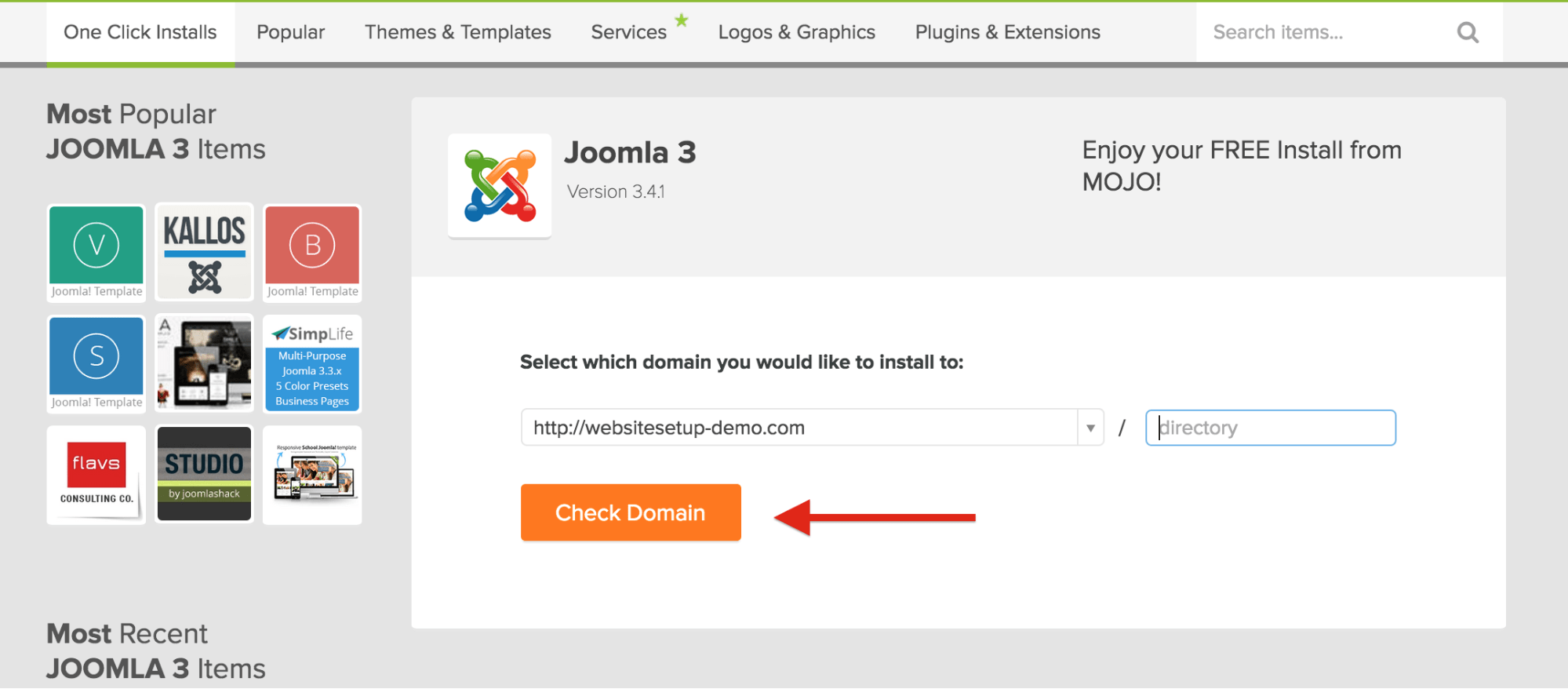Open the green V Joomla template thumbnail
Viewport: 1568px width, 689px height.
(96, 253)
